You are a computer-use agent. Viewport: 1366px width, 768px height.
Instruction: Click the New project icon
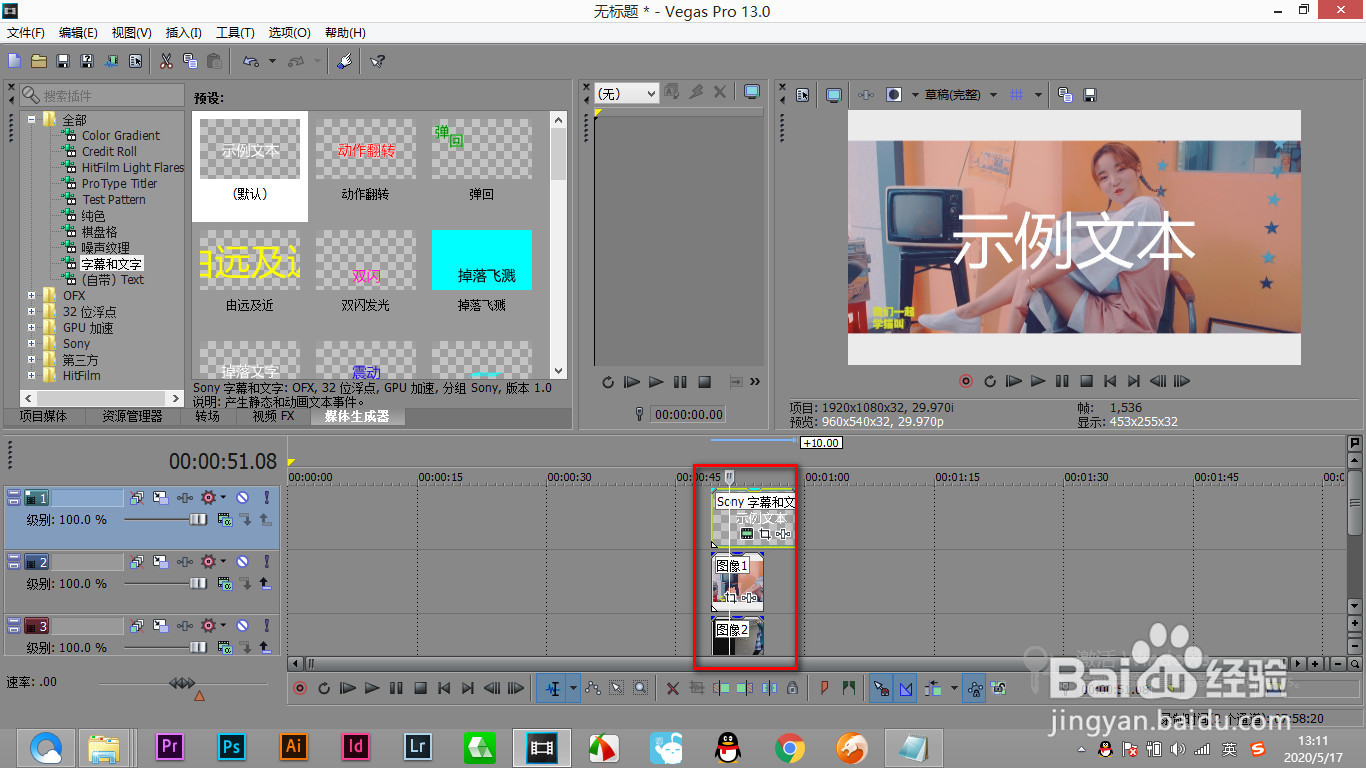tap(15, 61)
